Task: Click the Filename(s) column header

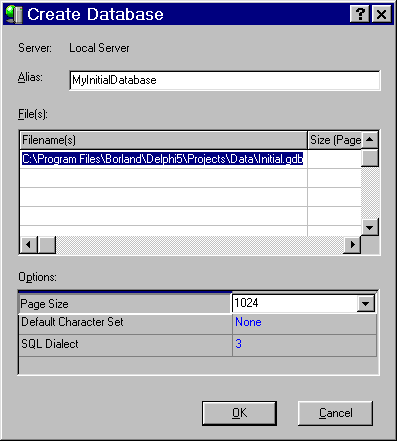Action: (x=163, y=140)
